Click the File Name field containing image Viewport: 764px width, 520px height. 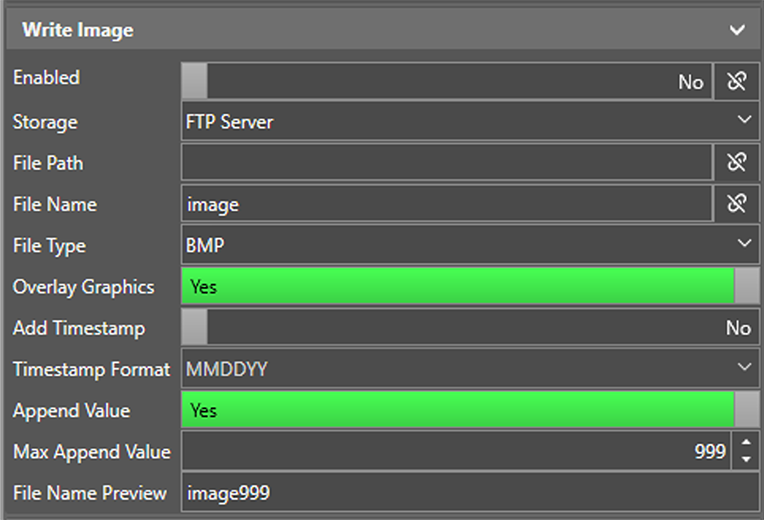(446, 204)
